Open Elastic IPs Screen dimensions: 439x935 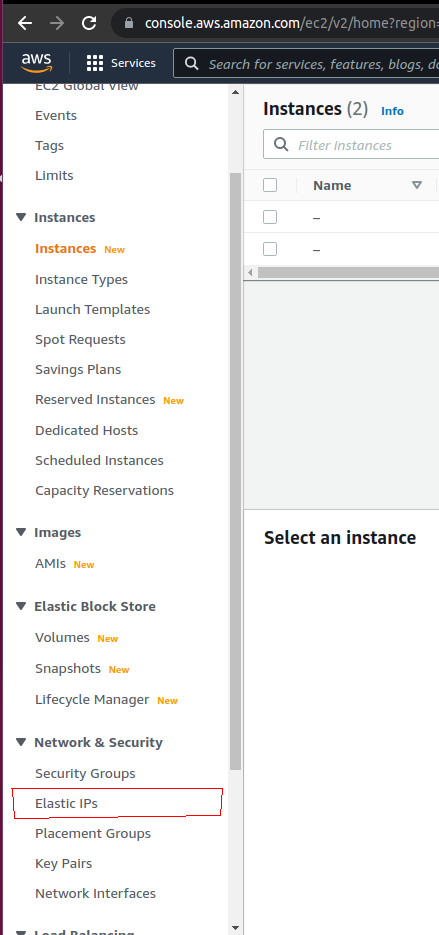(66, 803)
